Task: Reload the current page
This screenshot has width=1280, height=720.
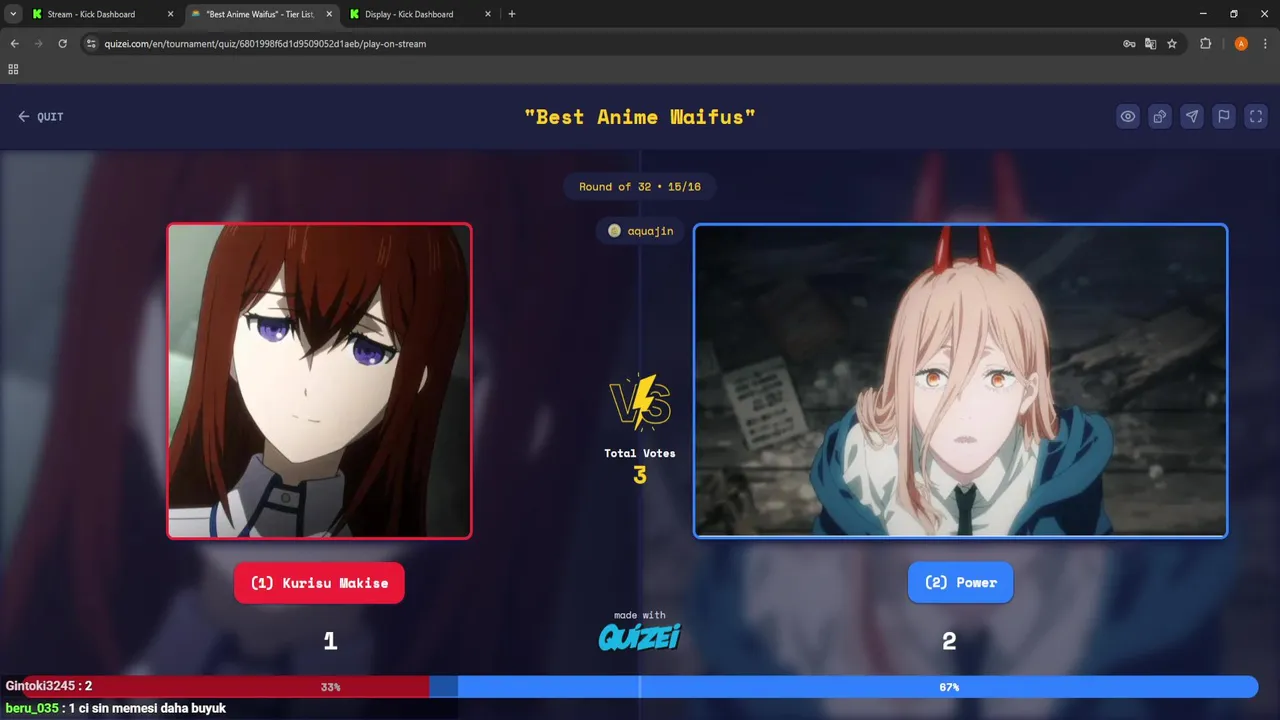Action: (x=63, y=44)
